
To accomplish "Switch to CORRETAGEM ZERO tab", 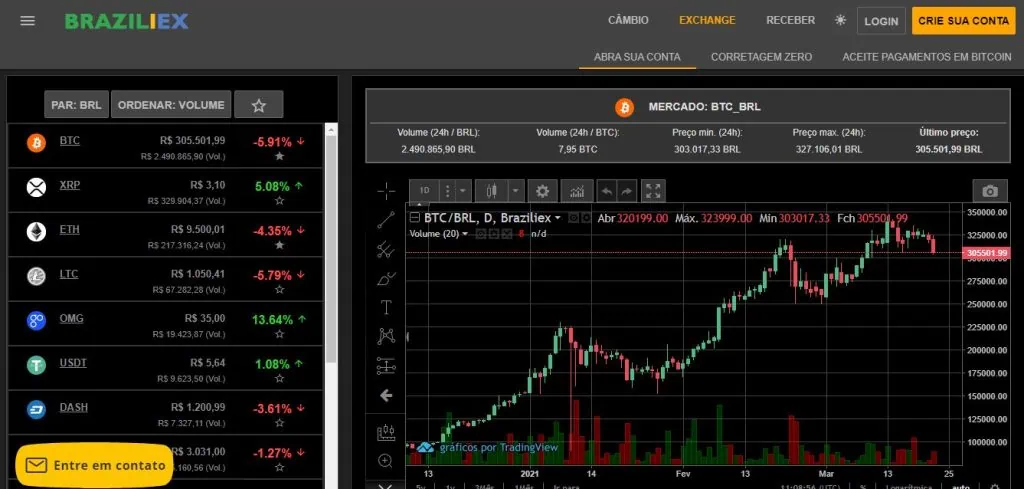I will tap(761, 57).
